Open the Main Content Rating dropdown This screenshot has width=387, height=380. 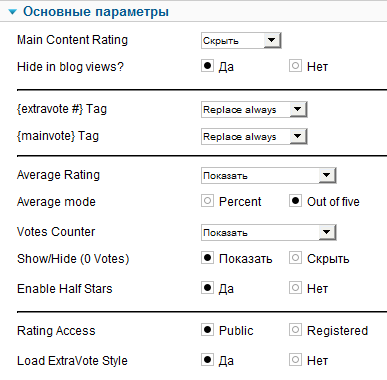pyautogui.click(x=241, y=41)
